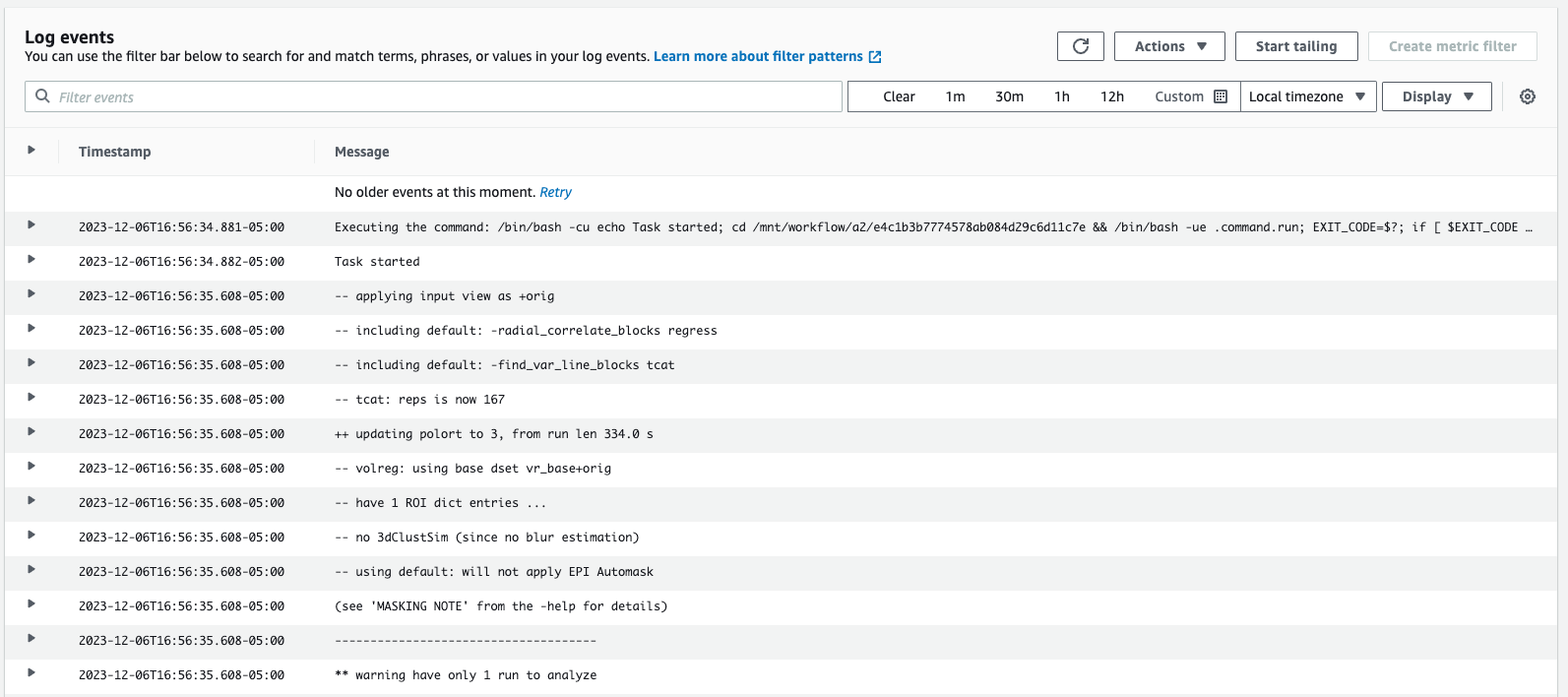
Task: Click the calendar icon next to Custom
Action: pos(1221,96)
